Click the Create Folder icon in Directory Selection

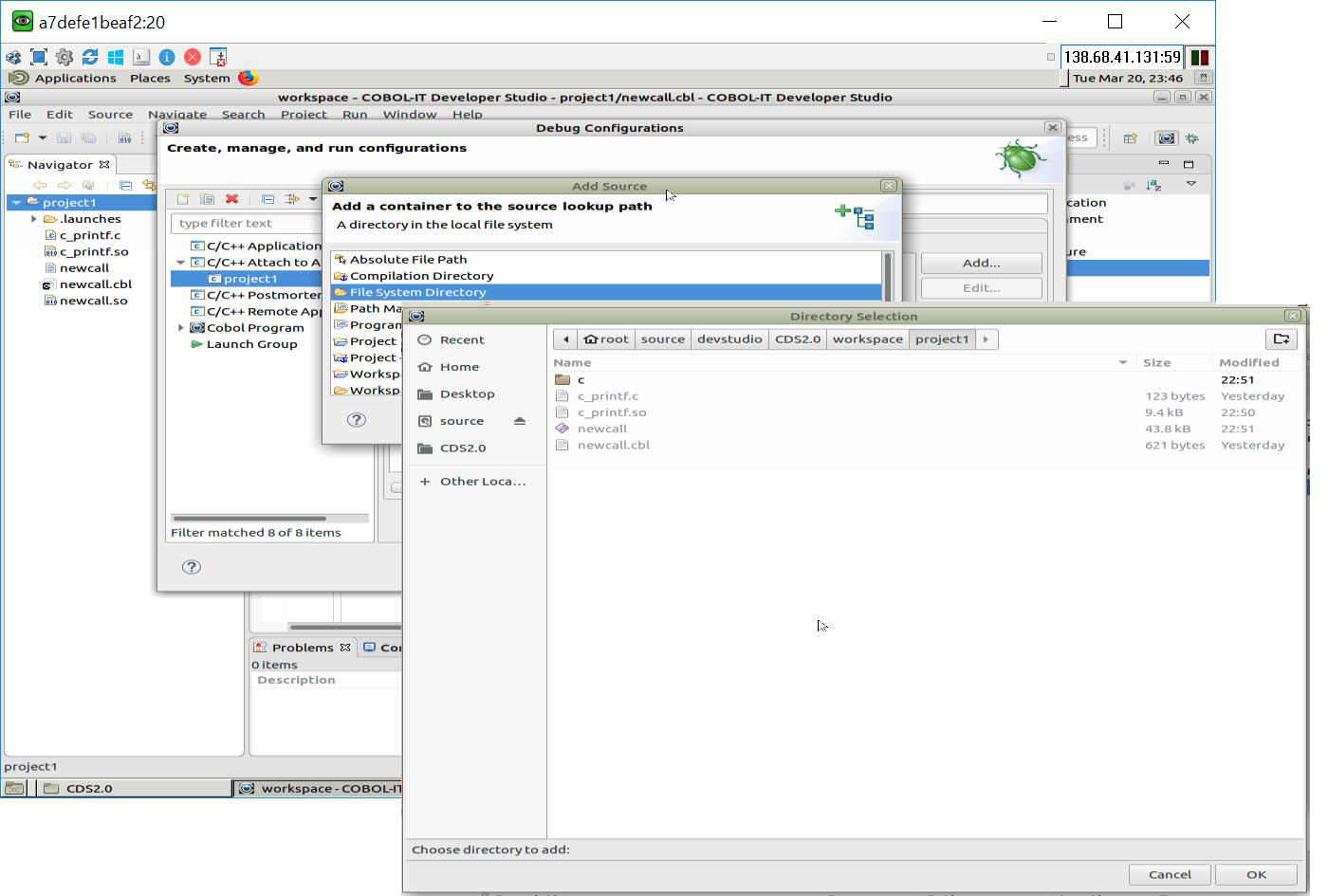tap(1282, 339)
